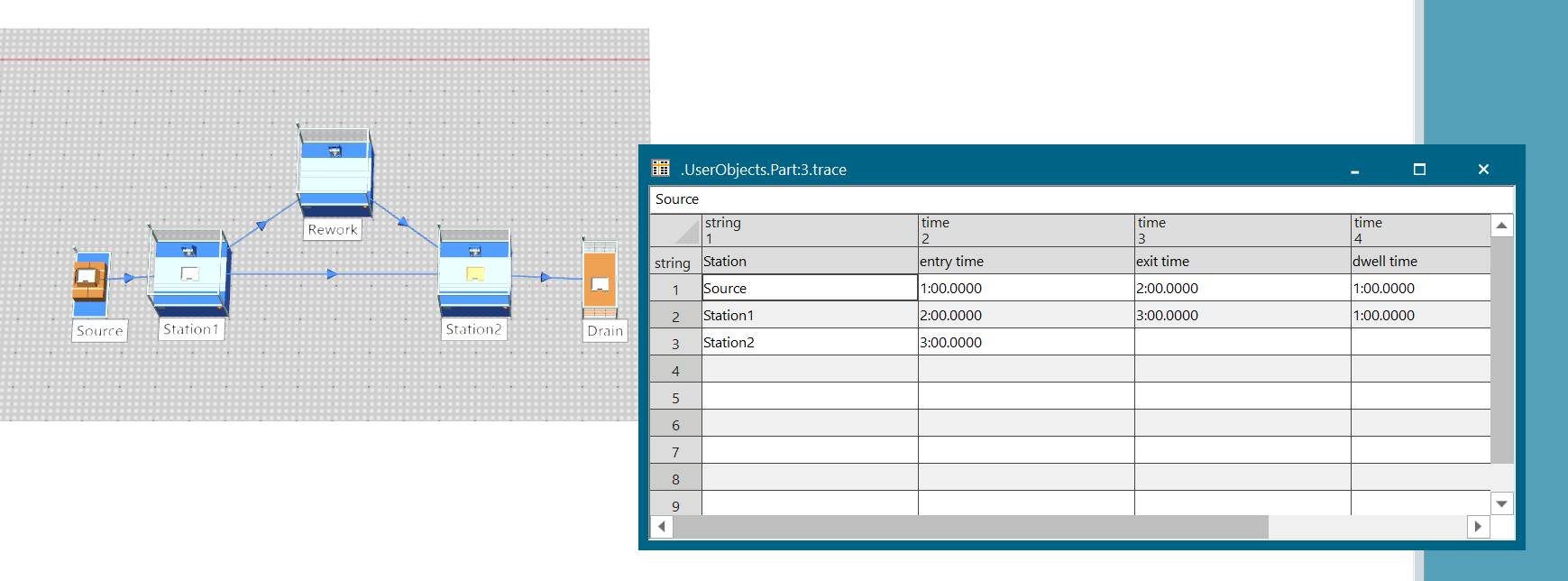This screenshot has height=581, width=1568.
Task: Click the horizontal scroll right arrow
Action: click(1478, 526)
